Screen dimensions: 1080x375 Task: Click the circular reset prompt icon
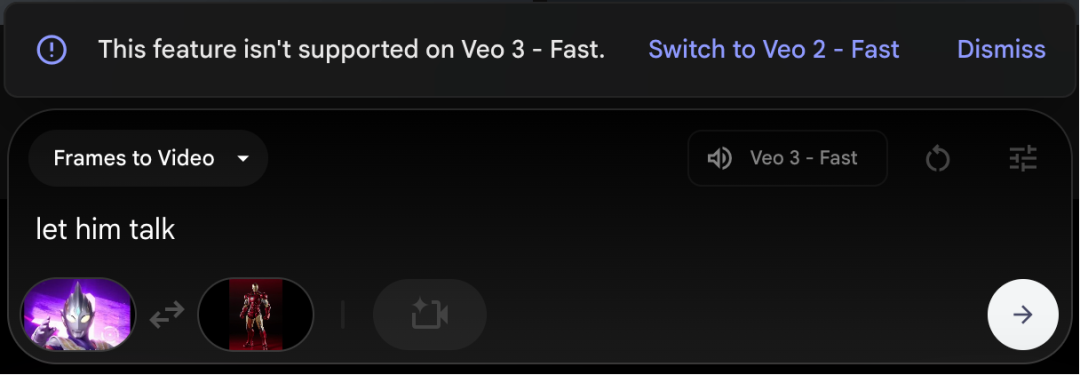click(937, 159)
